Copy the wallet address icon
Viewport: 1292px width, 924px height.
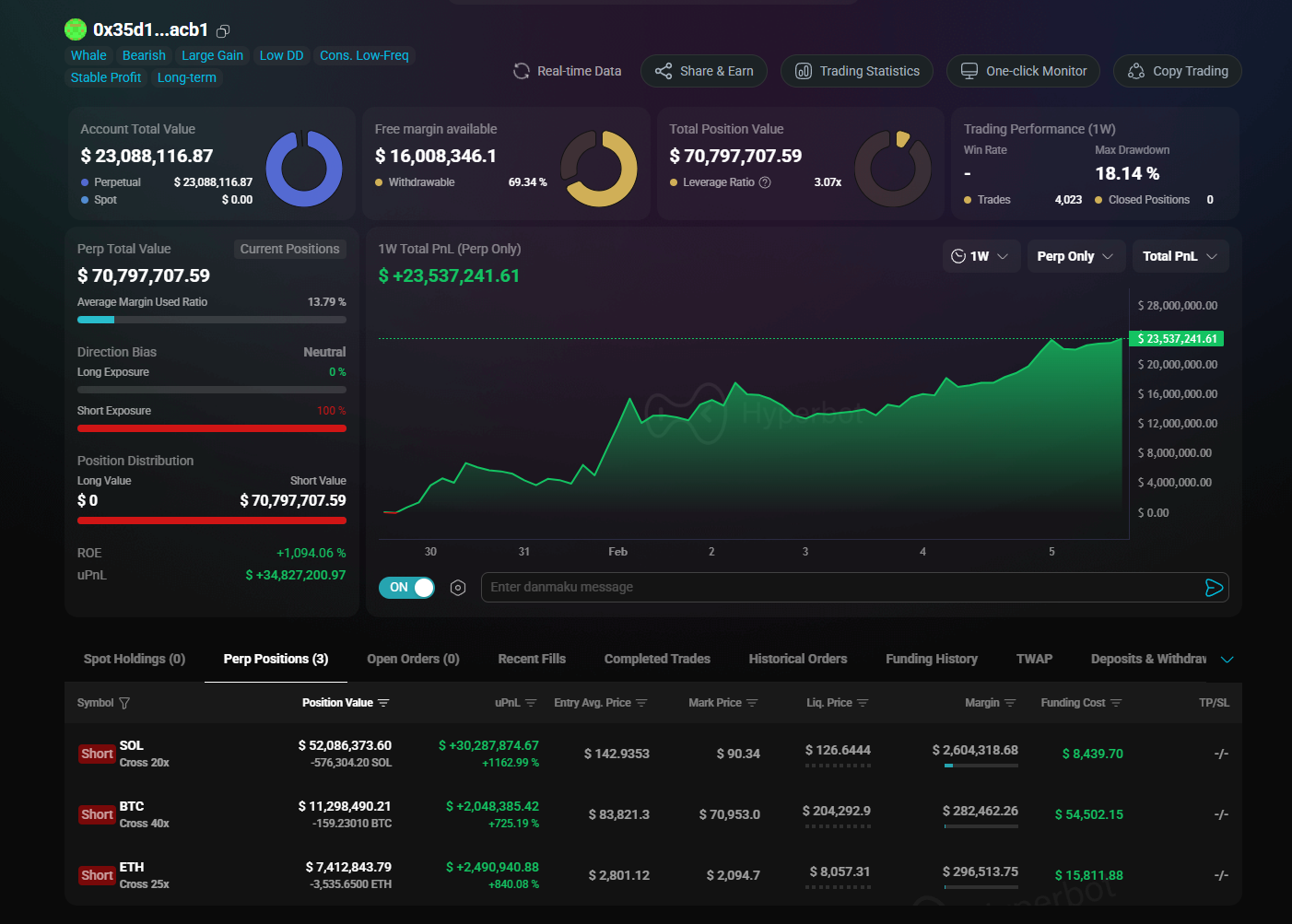(223, 31)
